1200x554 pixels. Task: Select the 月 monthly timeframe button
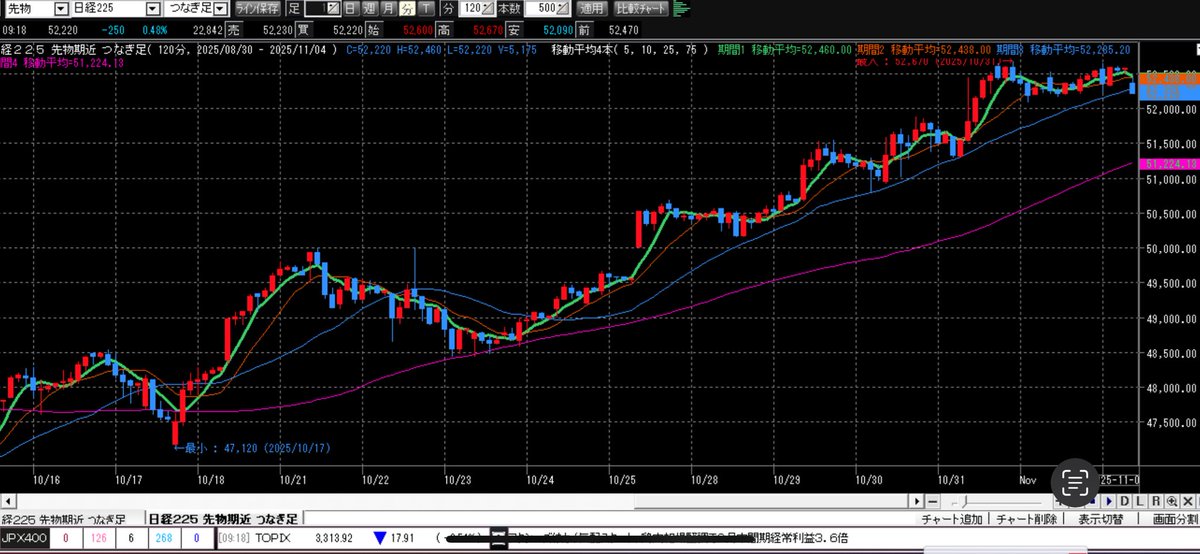(x=388, y=8)
